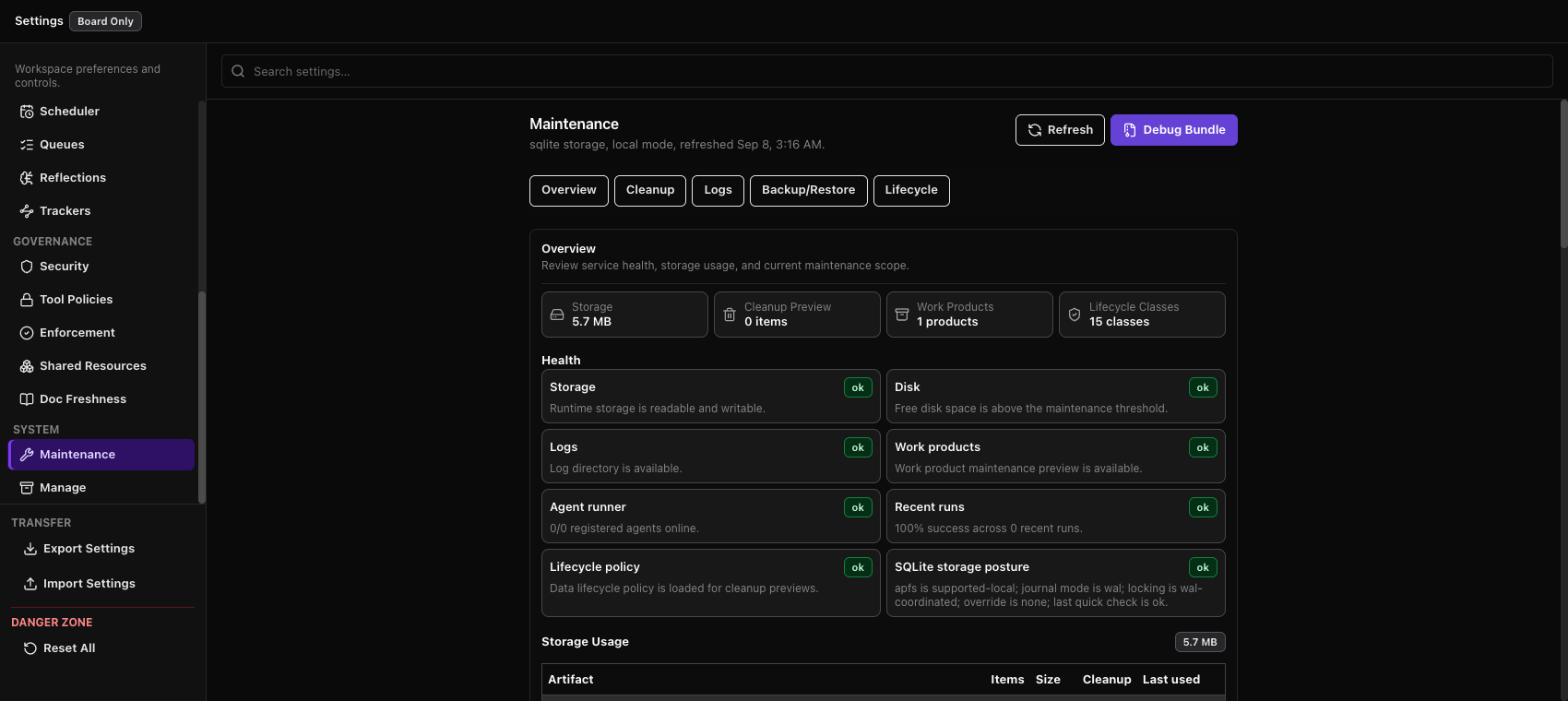Click the Tool Policies lock icon
Screen dimensions: 1568x701
tap(27, 300)
